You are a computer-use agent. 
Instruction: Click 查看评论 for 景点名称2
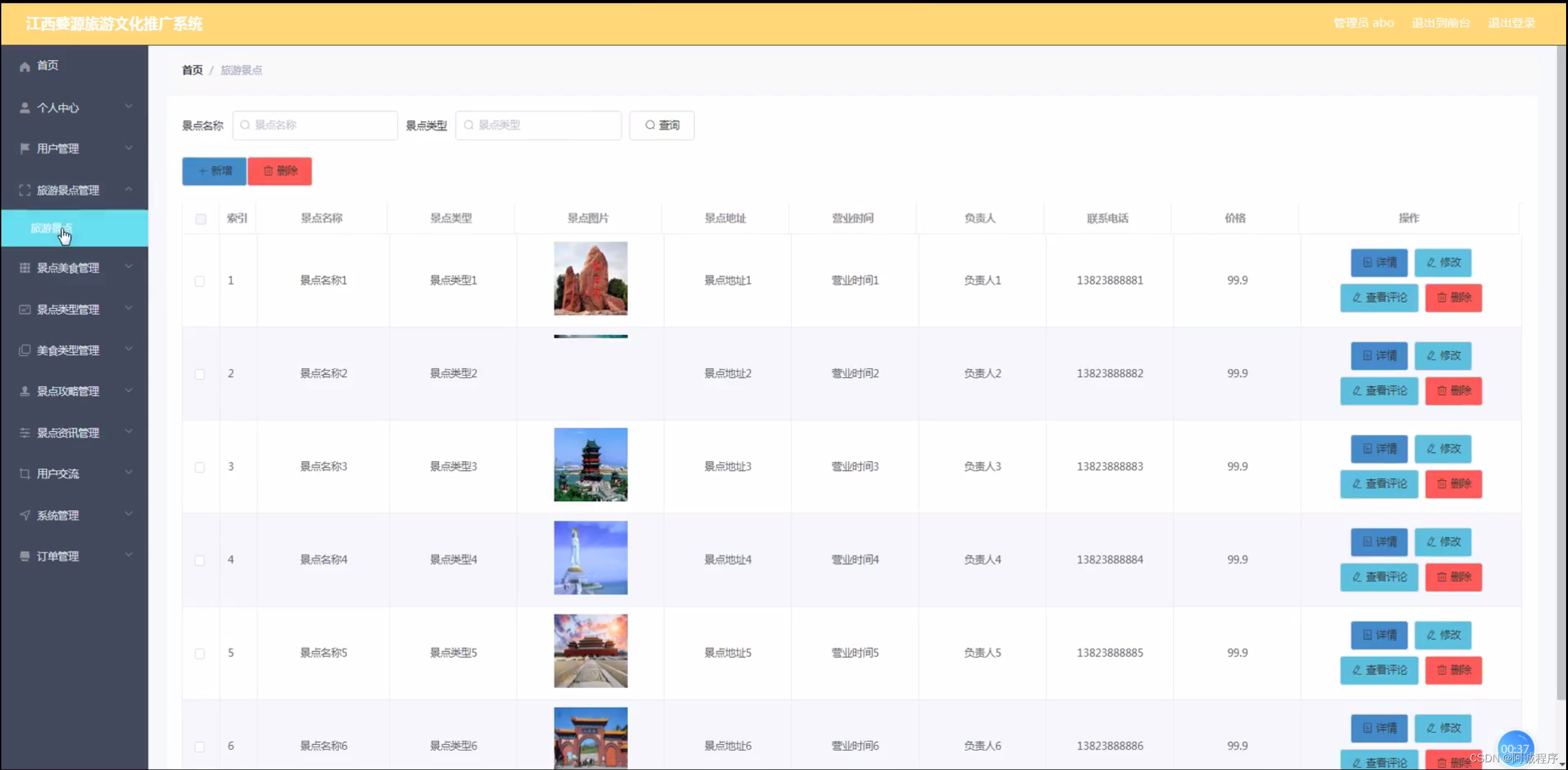[x=1379, y=391]
